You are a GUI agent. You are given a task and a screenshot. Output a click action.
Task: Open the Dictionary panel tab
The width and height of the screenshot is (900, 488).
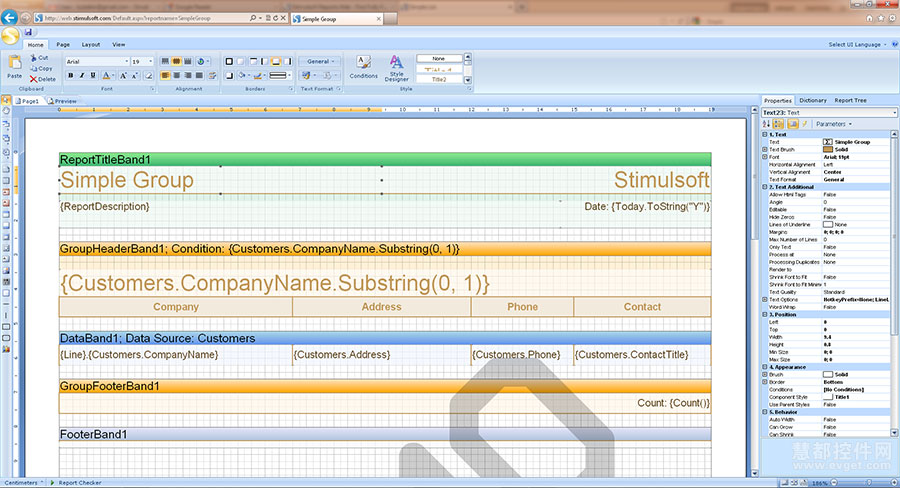coord(813,100)
